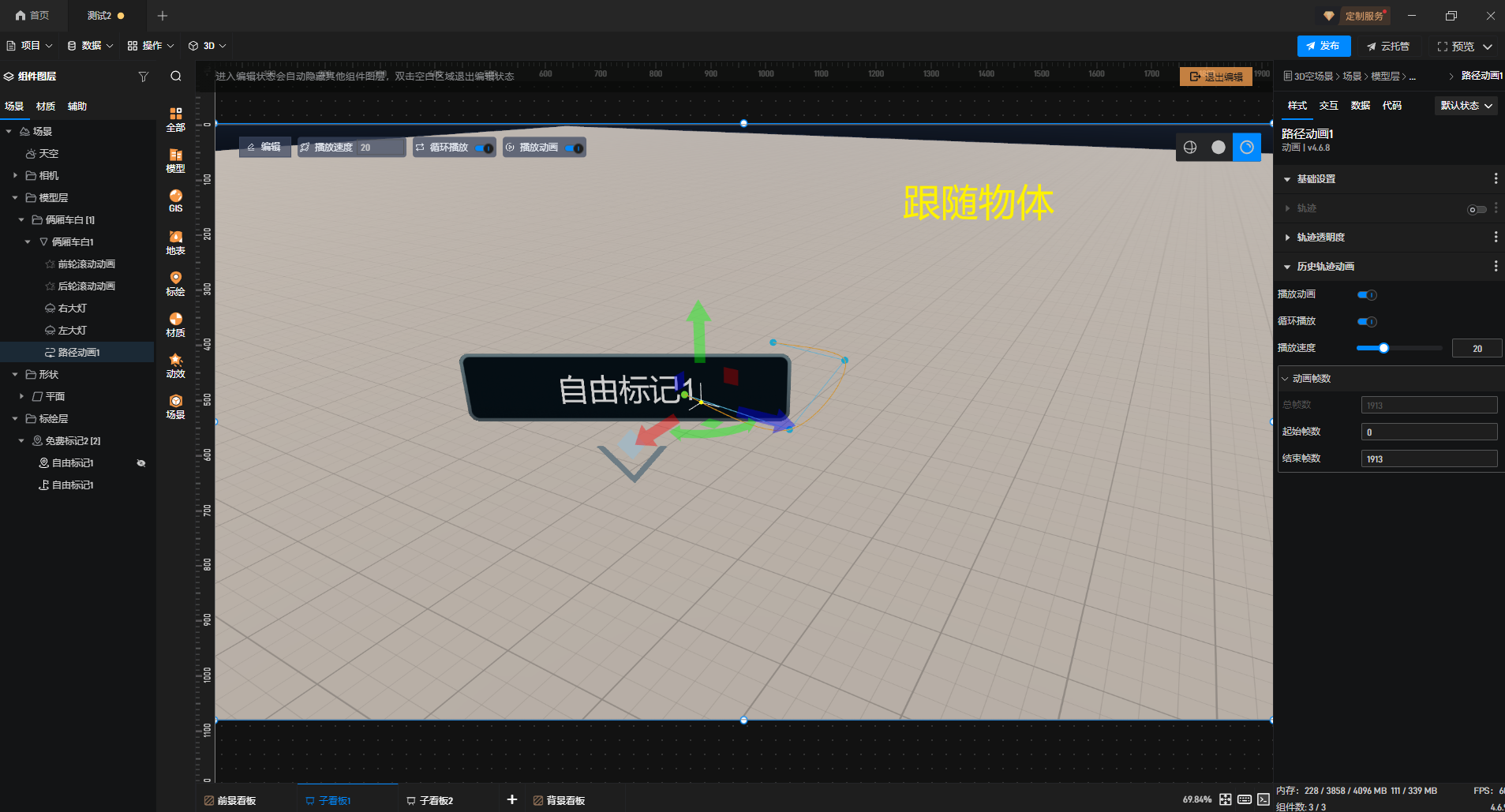Open the 地表 terrain category

point(175,242)
